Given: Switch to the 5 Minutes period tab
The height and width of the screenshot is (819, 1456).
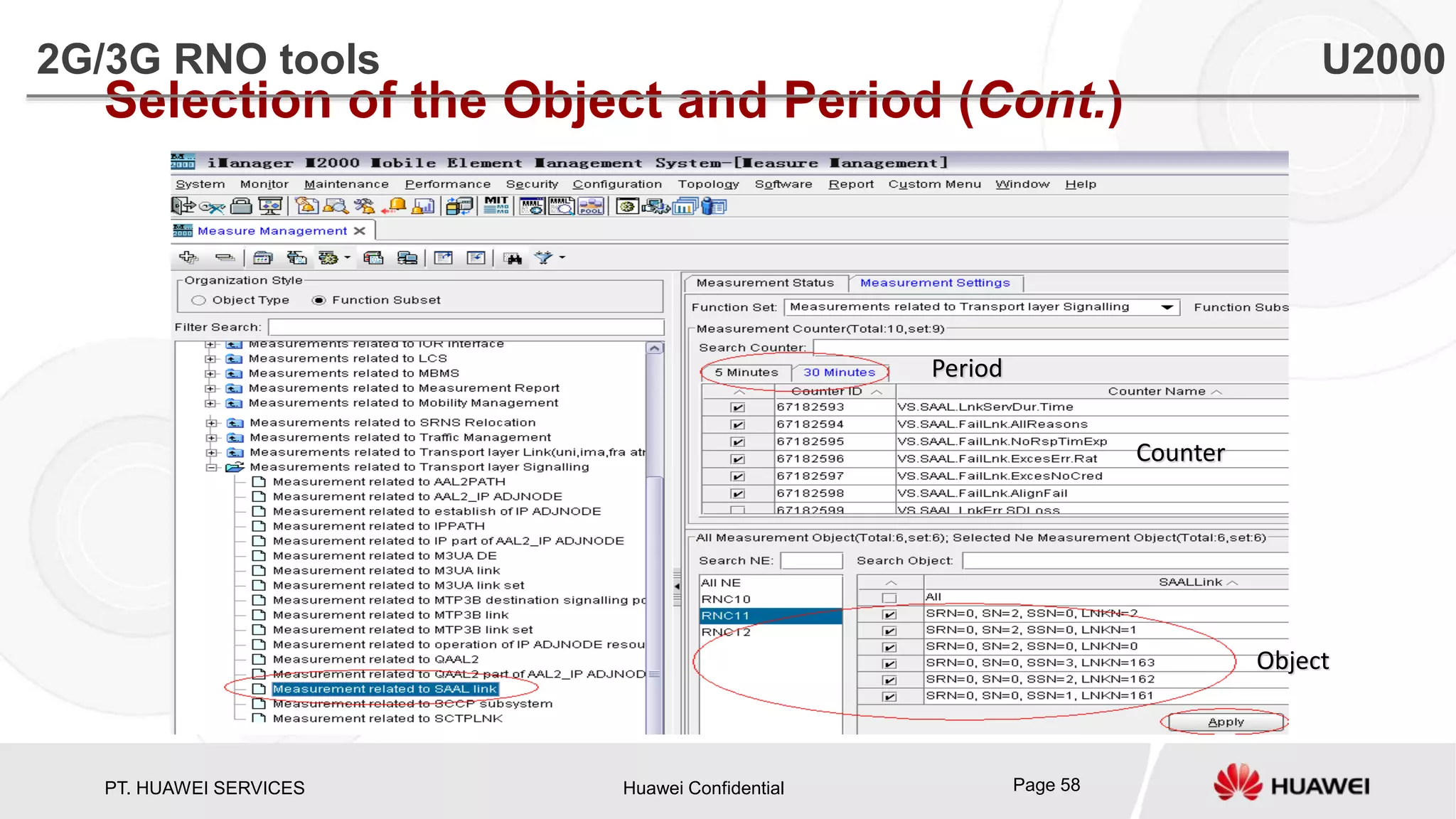Looking at the screenshot, I should (x=746, y=373).
